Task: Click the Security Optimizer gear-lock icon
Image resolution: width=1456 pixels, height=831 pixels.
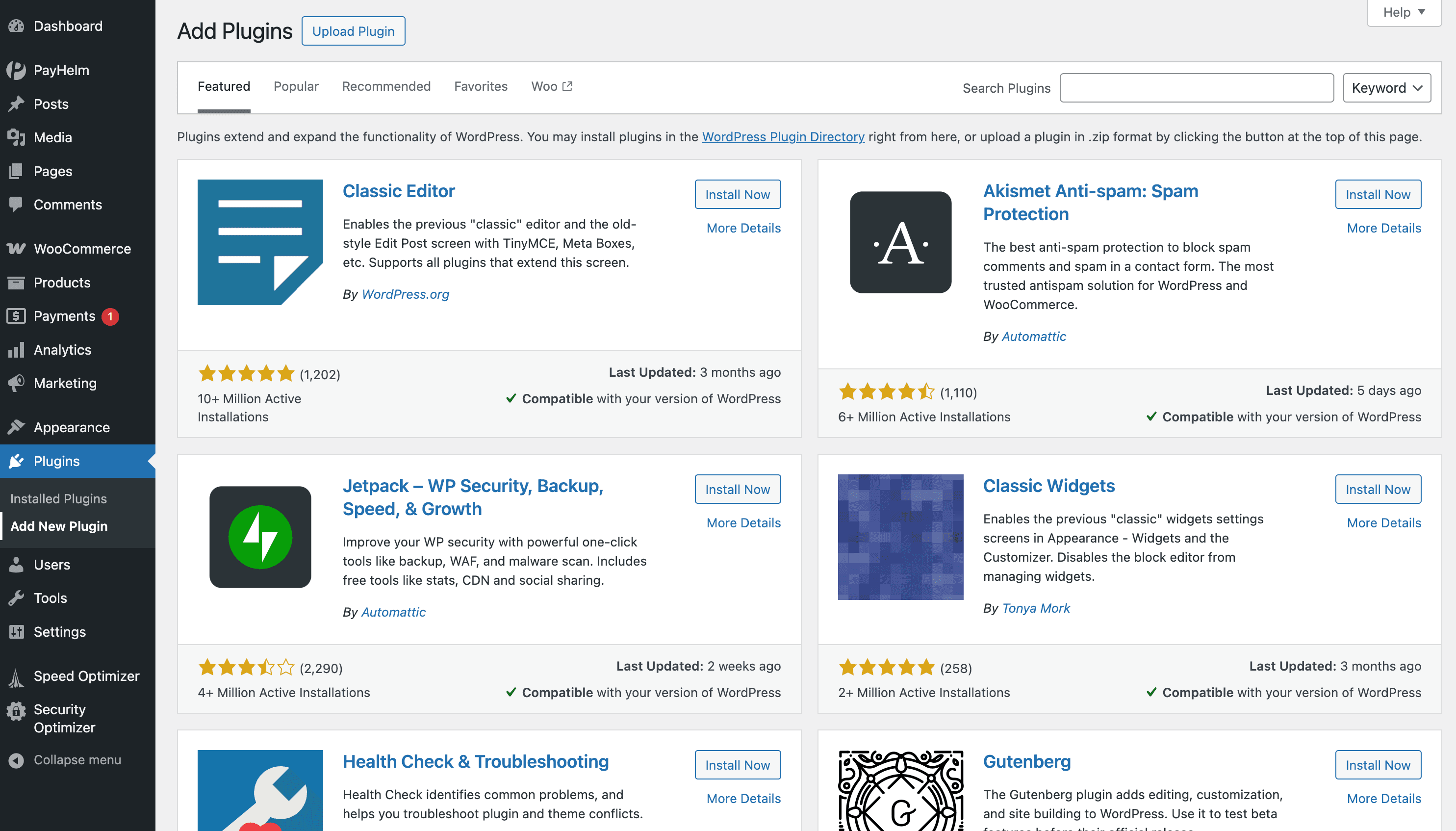Action: point(17,711)
